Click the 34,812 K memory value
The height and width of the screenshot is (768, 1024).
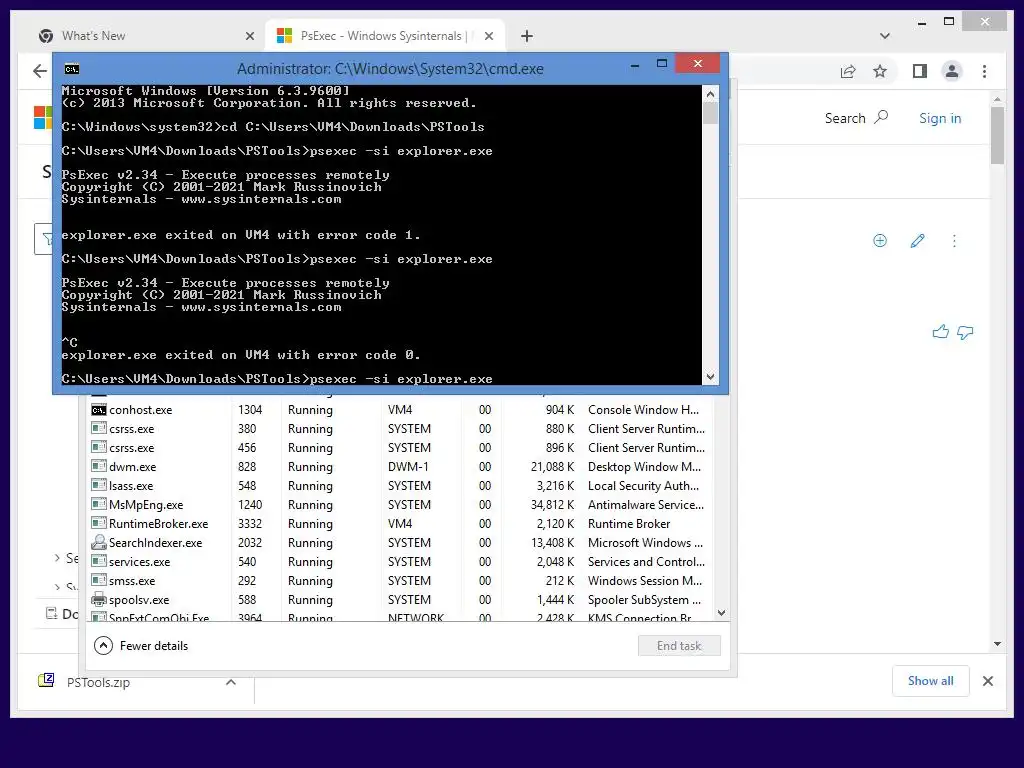click(552, 504)
